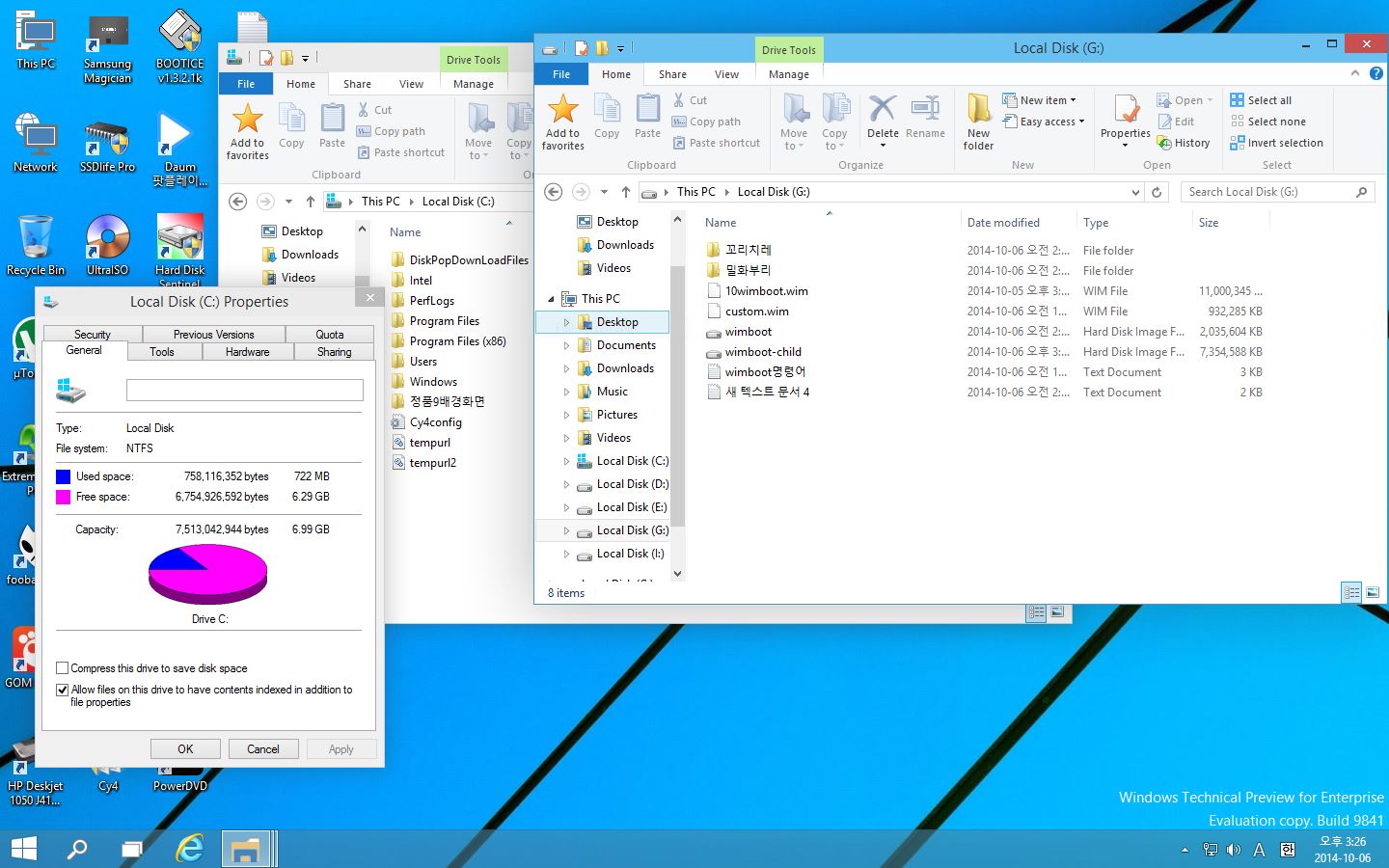Switch to Previous Versions tab
Image resolution: width=1389 pixels, height=868 pixels.
pyautogui.click(x=214, y=335)
